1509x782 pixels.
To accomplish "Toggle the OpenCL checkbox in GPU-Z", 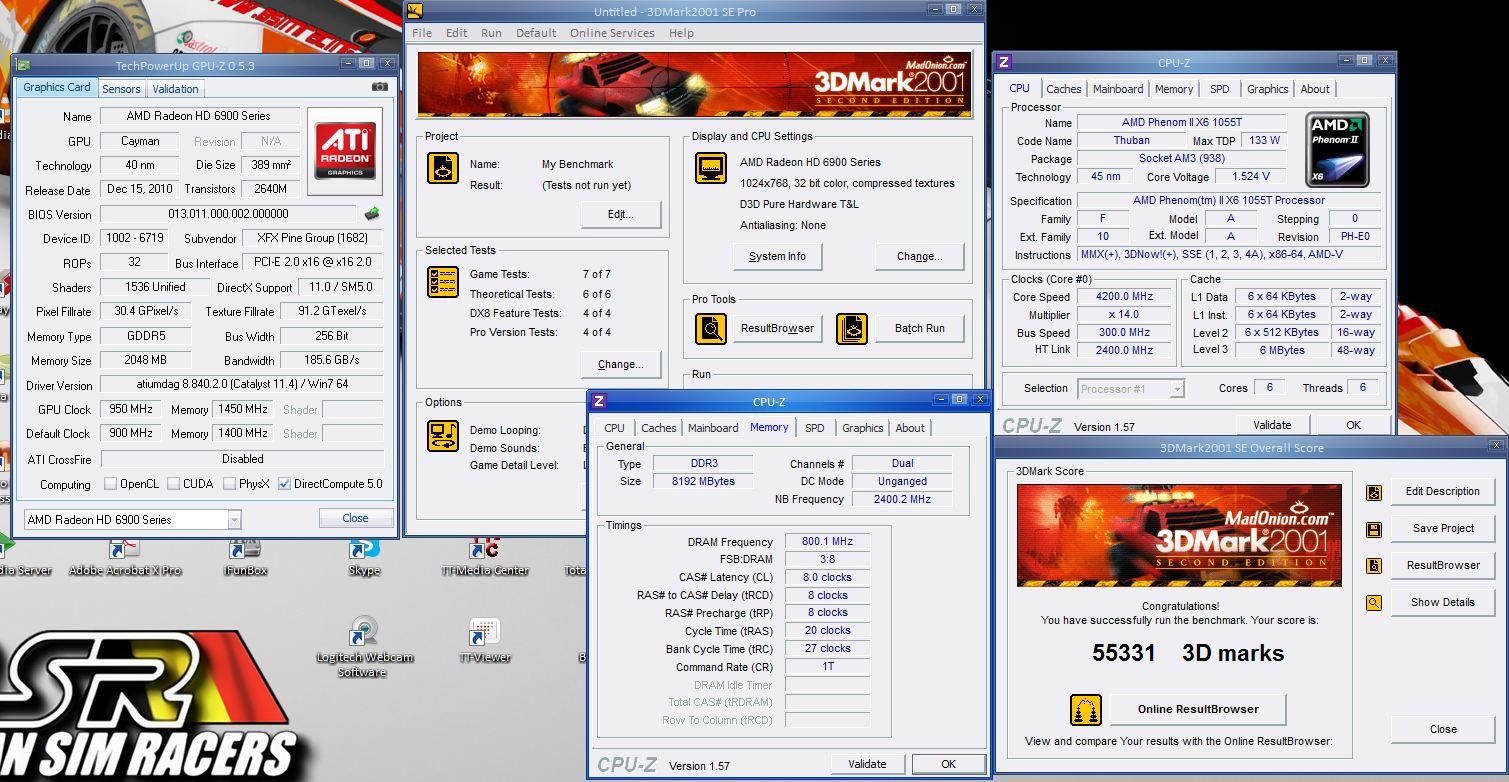I will (x=110, y=484).
